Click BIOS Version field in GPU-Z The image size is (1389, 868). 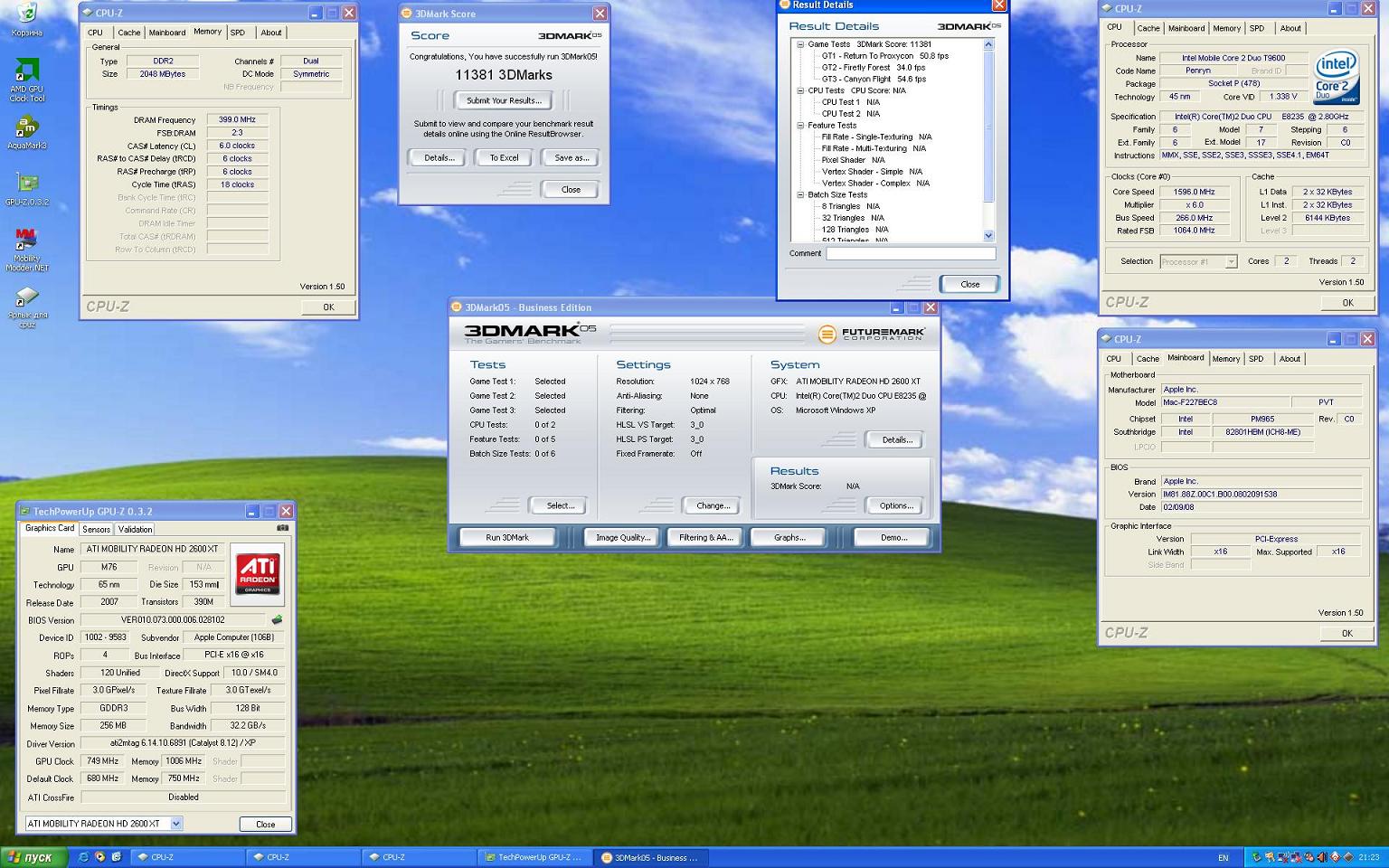[174, 620]
